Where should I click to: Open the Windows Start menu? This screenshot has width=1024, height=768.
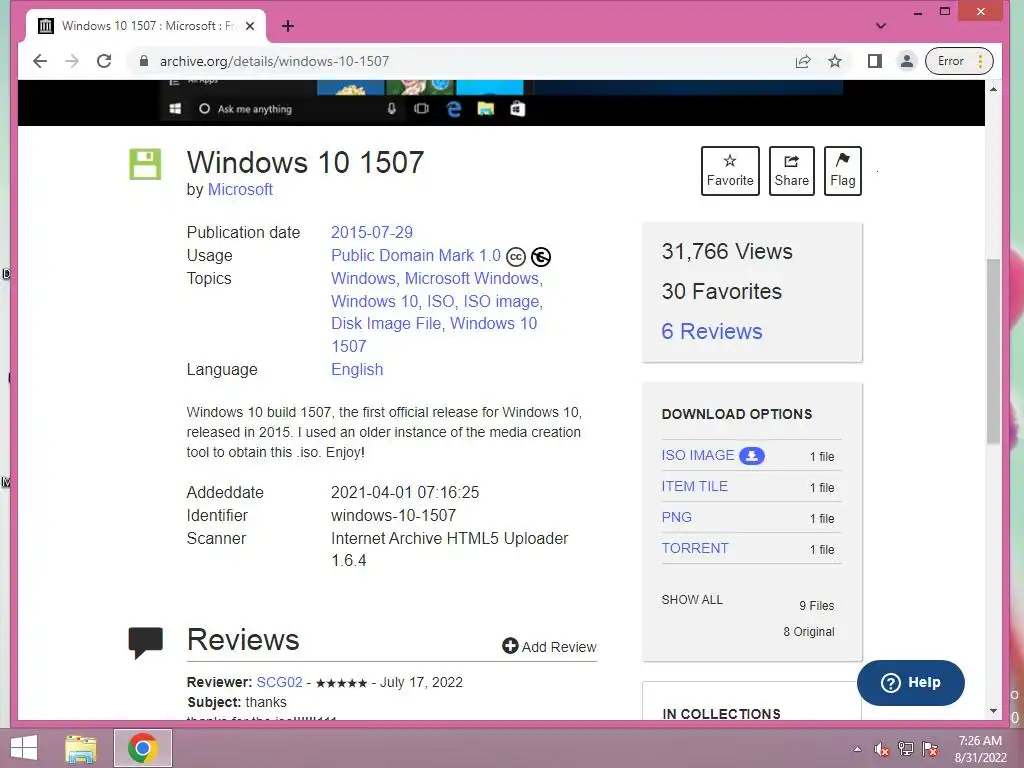[x=24, y=748]
